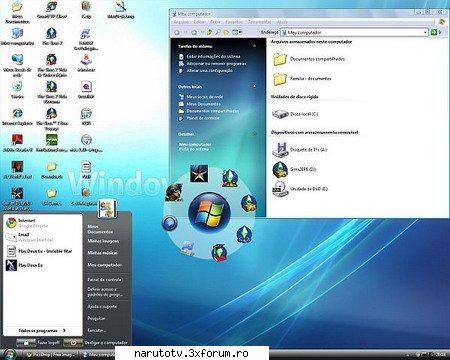Click the Up folder toolbar icon

coord(210,32)
